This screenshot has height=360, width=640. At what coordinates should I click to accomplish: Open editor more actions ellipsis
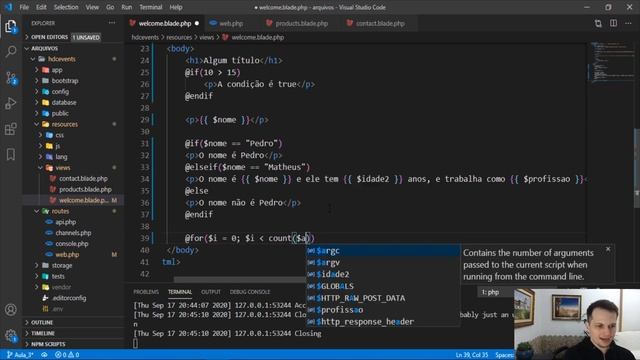tap(628, 23)
